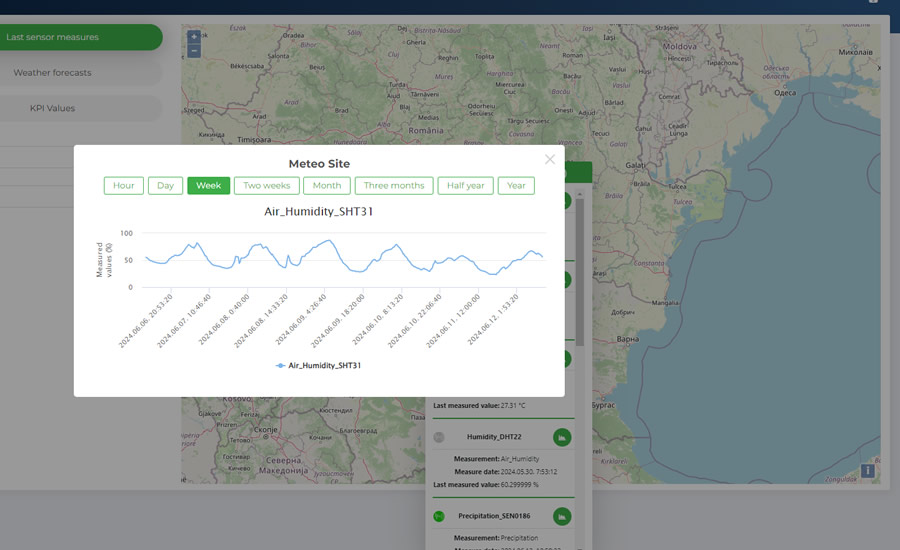This screenshot has height=550, width=900.
Task: Switch range to Month
Action: 327,186
